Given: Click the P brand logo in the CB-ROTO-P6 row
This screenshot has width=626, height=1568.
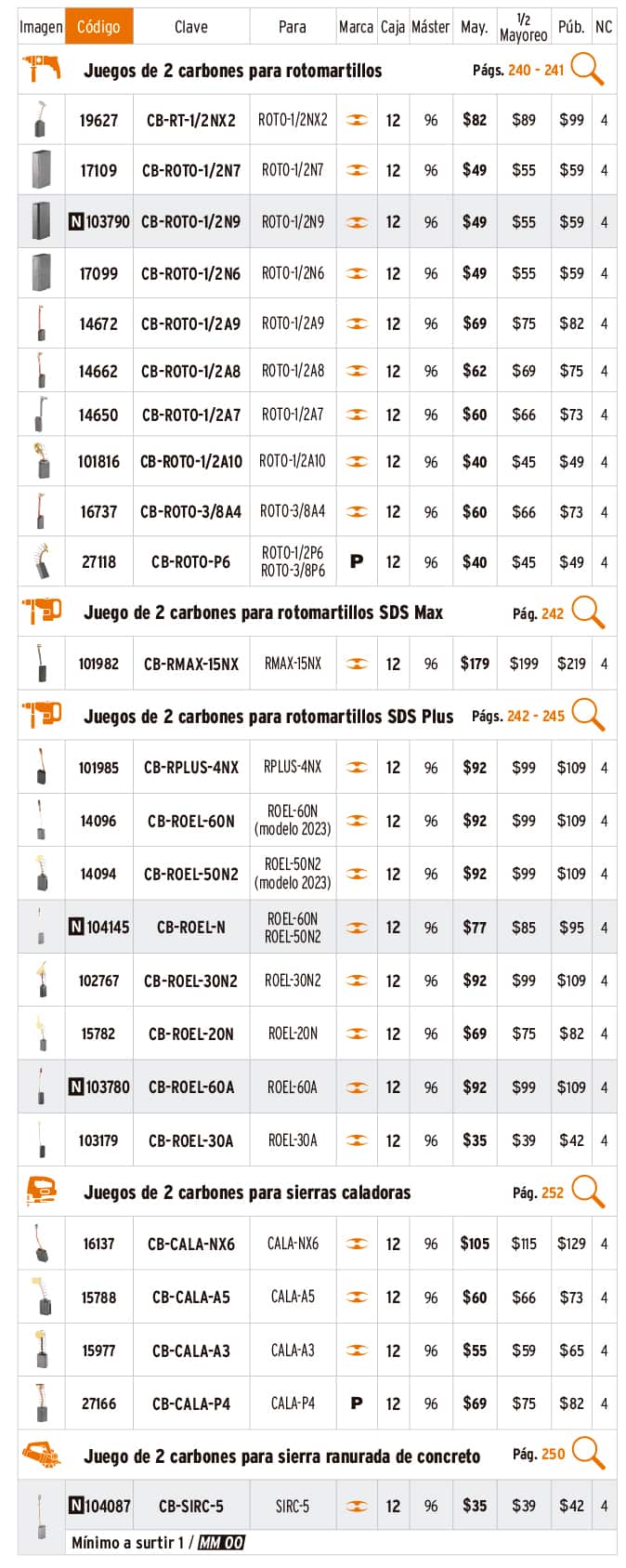Looking at the screenshot, I should 357,561.
